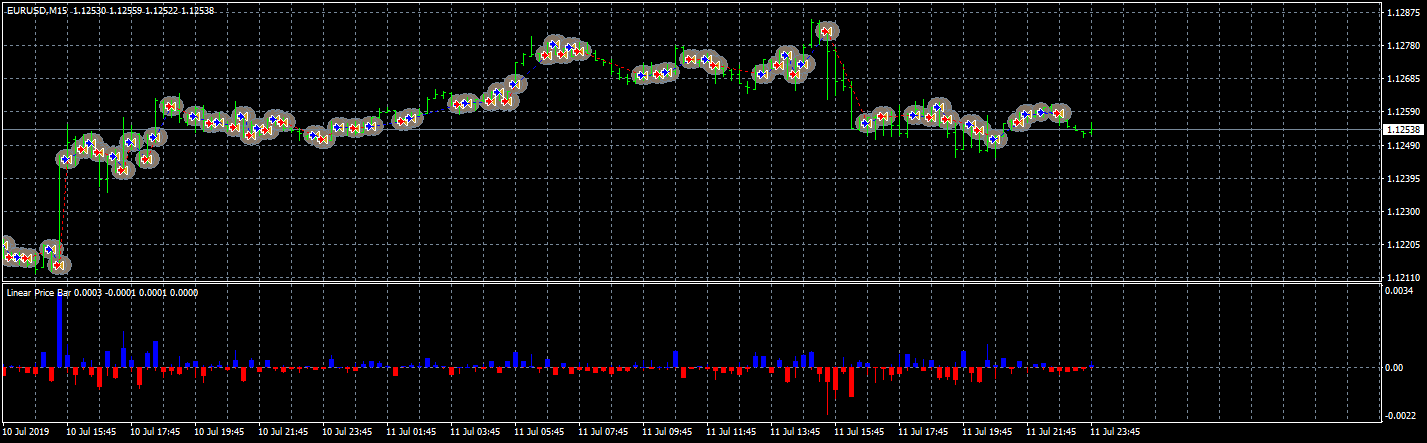Screen dimensions: 1427x443
Task: Click the 11 Jul 11:45 time label
Action: 731,432
